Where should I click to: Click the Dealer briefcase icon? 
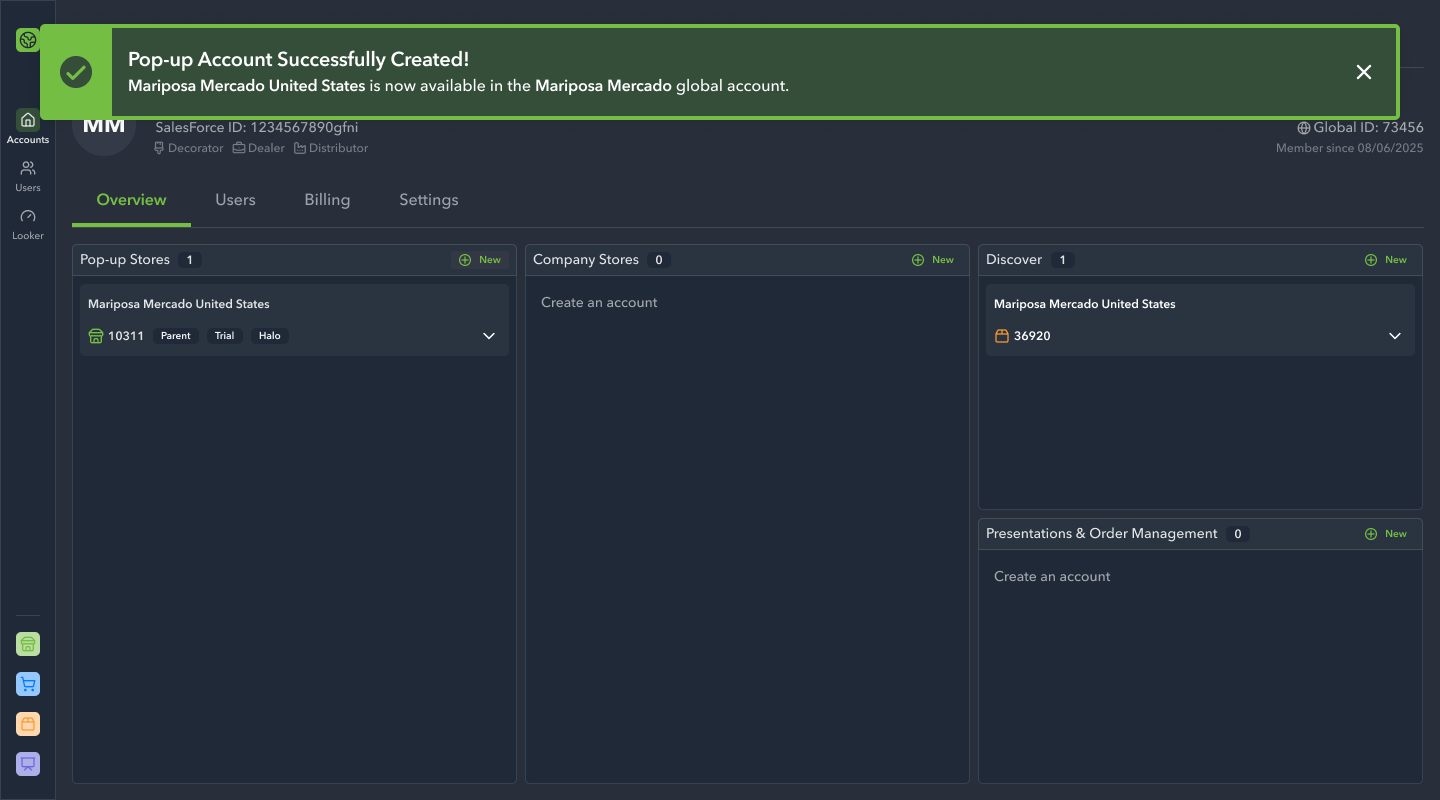[x=239, y=148]
